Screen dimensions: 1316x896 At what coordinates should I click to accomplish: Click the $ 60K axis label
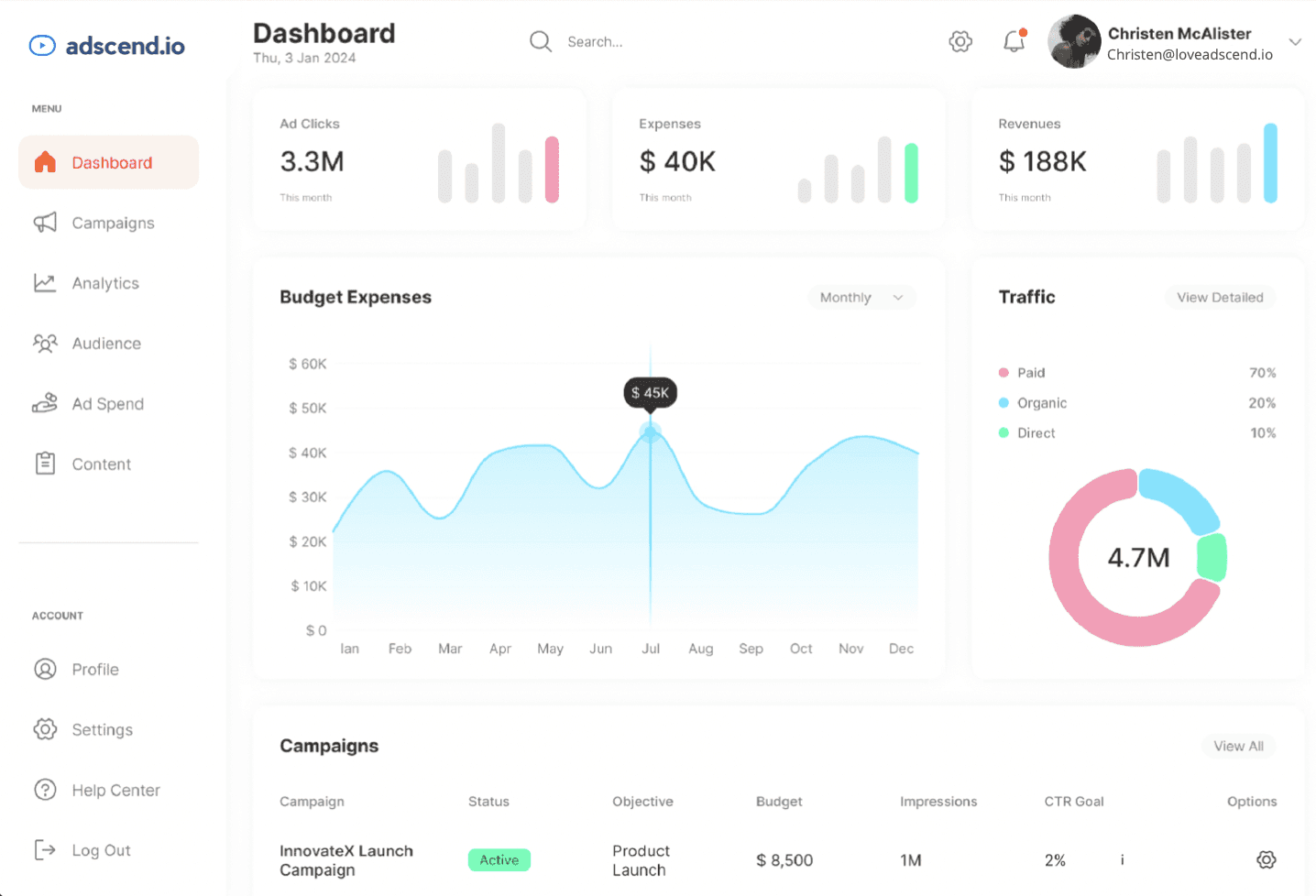(x=307, y=364)
